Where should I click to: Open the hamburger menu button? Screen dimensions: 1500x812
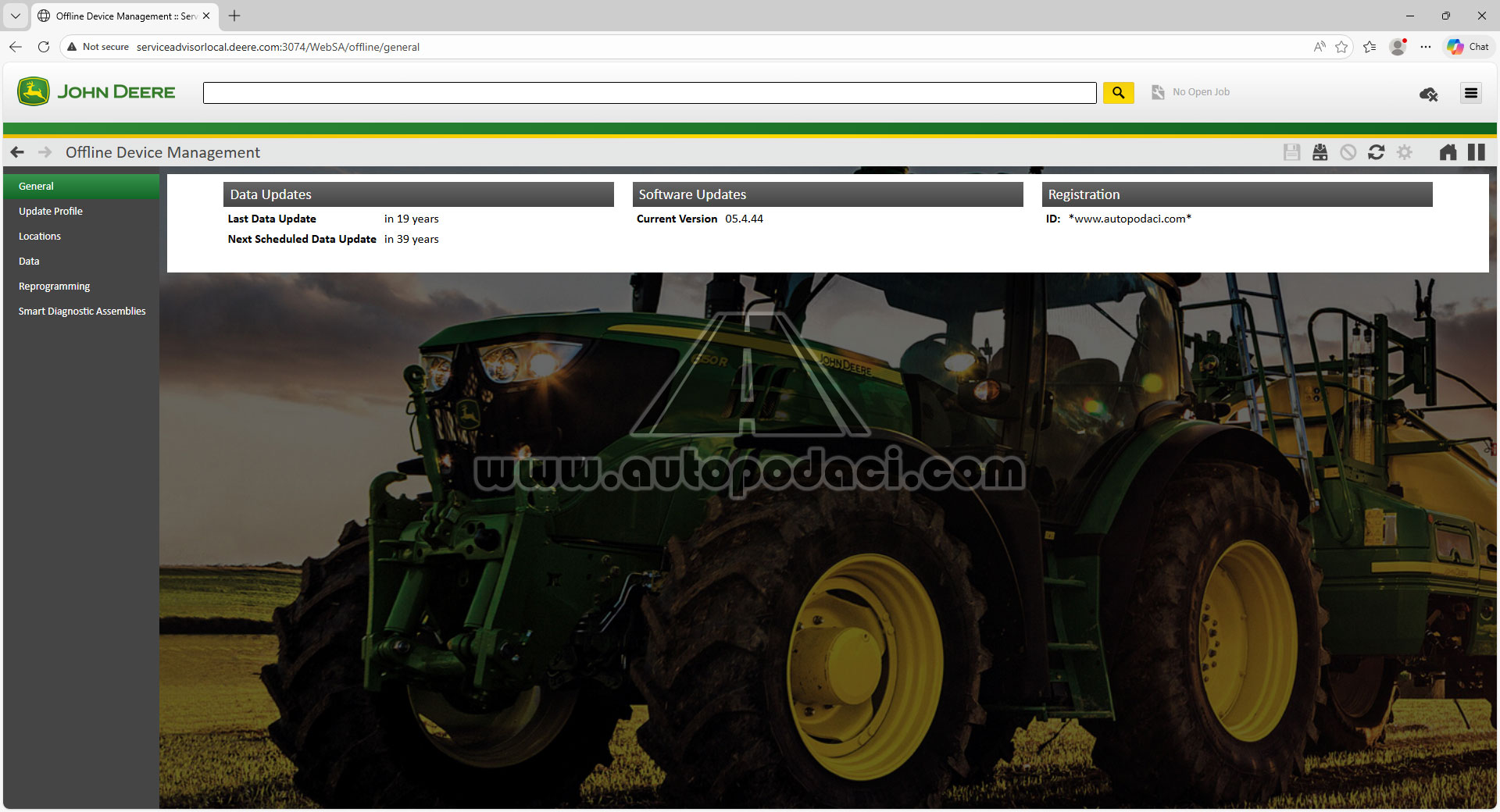(1470, 94)
